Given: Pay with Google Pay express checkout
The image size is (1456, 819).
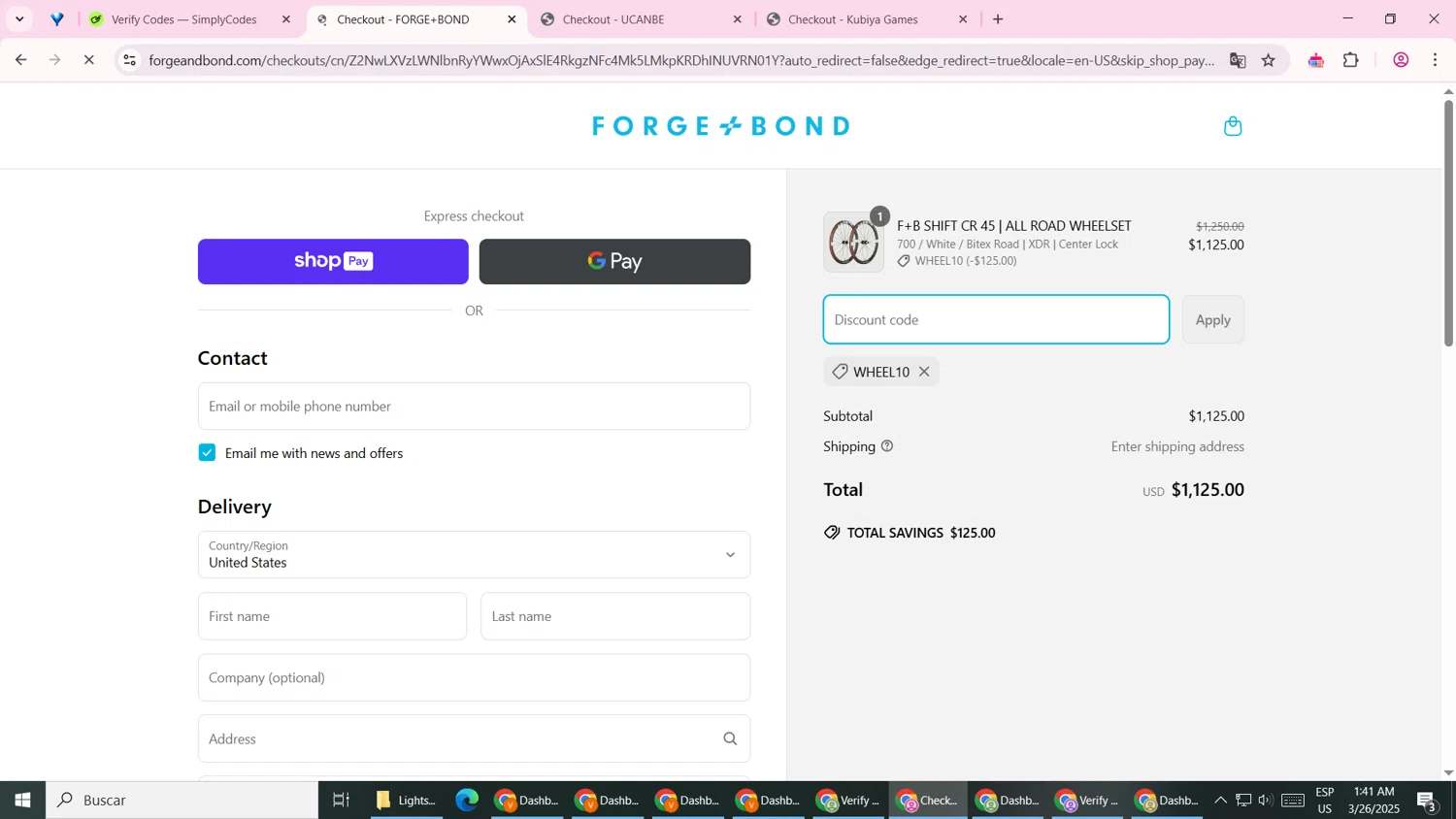Looking at the screenshot, I should point(614,262).
